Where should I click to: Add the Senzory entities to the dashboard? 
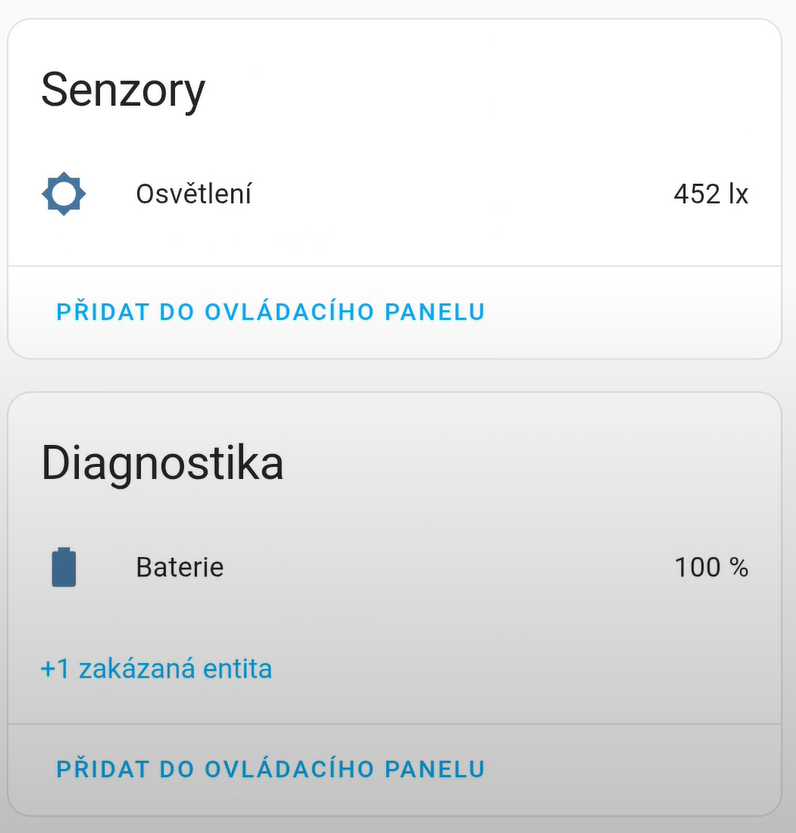pyautogui.click(x=270, y=312)
